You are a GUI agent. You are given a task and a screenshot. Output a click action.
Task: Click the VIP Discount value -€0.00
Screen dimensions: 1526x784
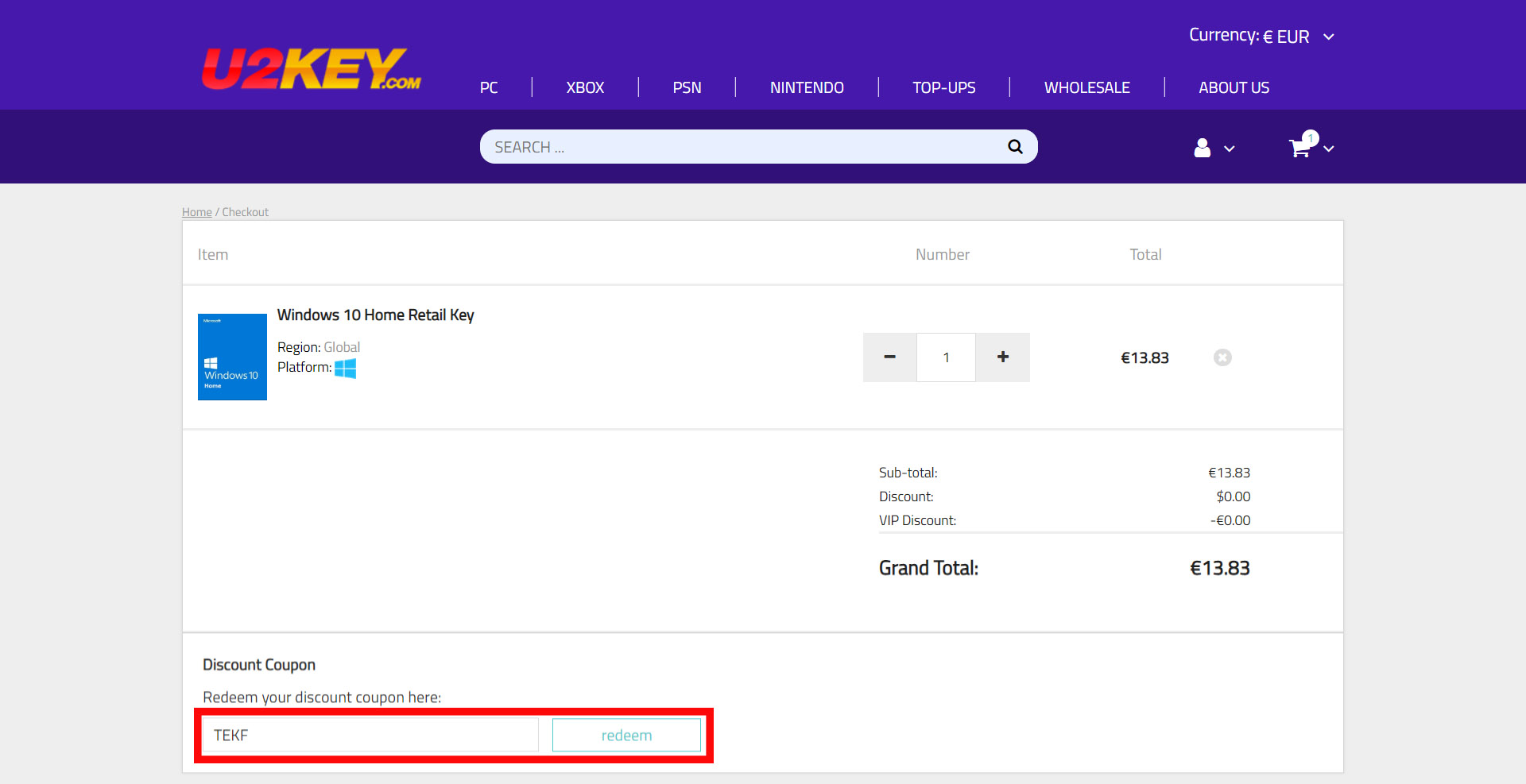[x=1230, y=520]
